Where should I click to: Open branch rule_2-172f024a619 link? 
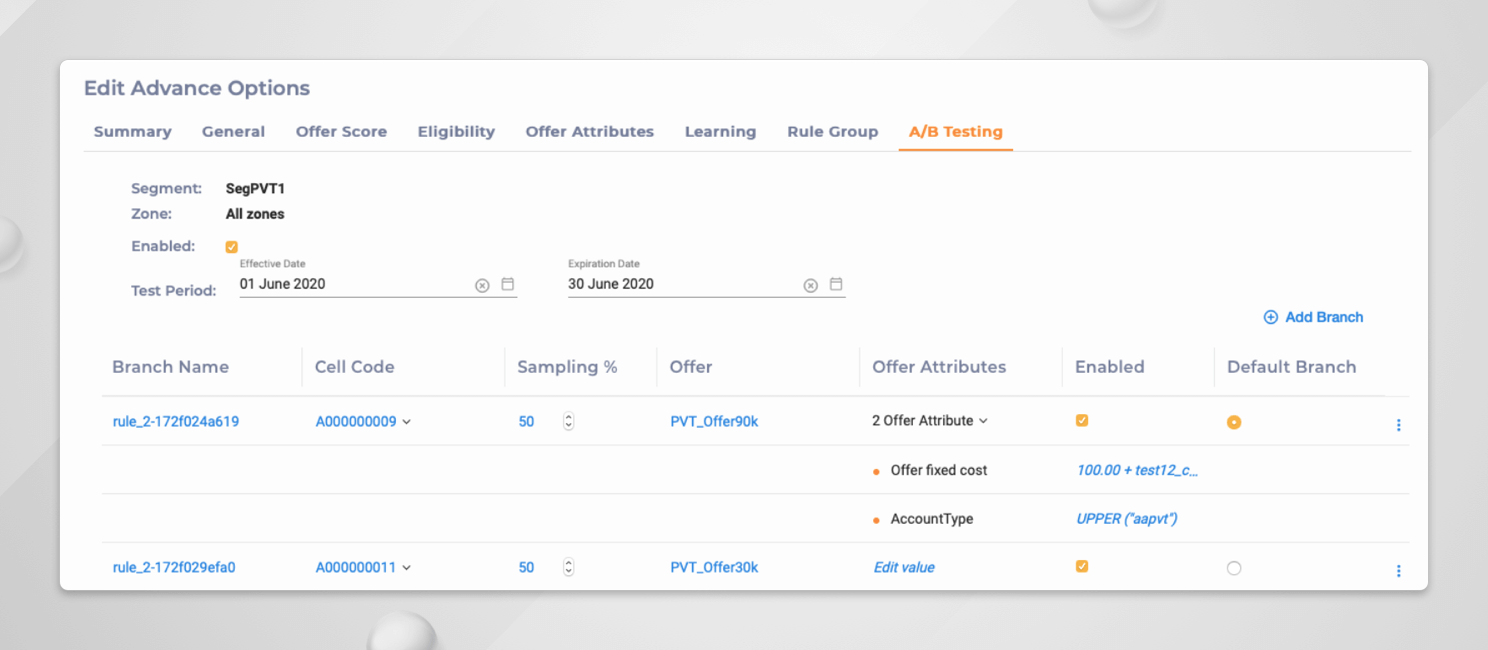(x=176, y=422)
